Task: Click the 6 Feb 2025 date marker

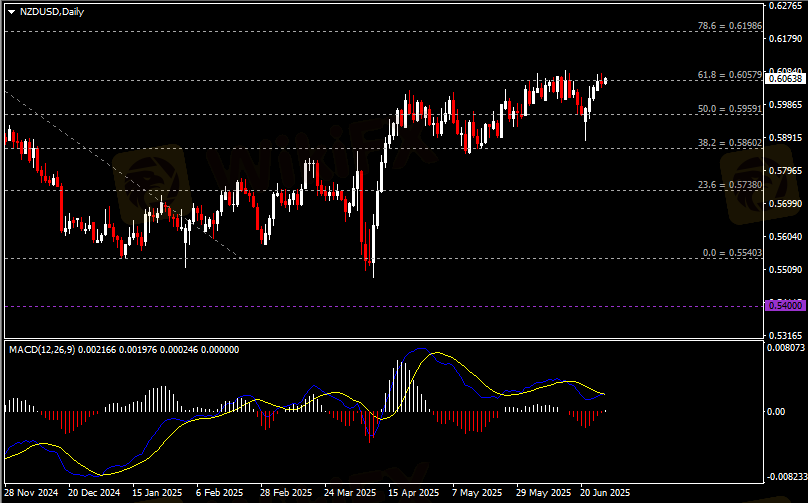Action: pyautogui.click(x=219, y=493)
